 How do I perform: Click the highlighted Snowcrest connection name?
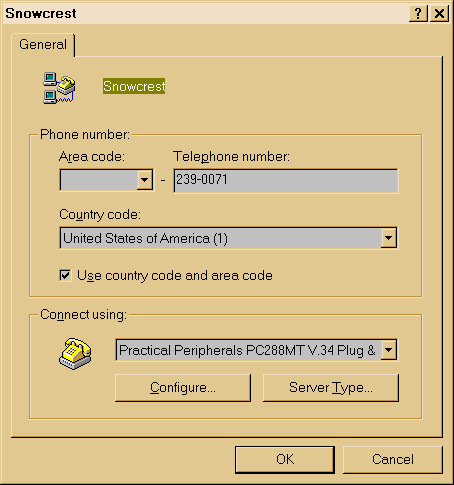[134, 86]
